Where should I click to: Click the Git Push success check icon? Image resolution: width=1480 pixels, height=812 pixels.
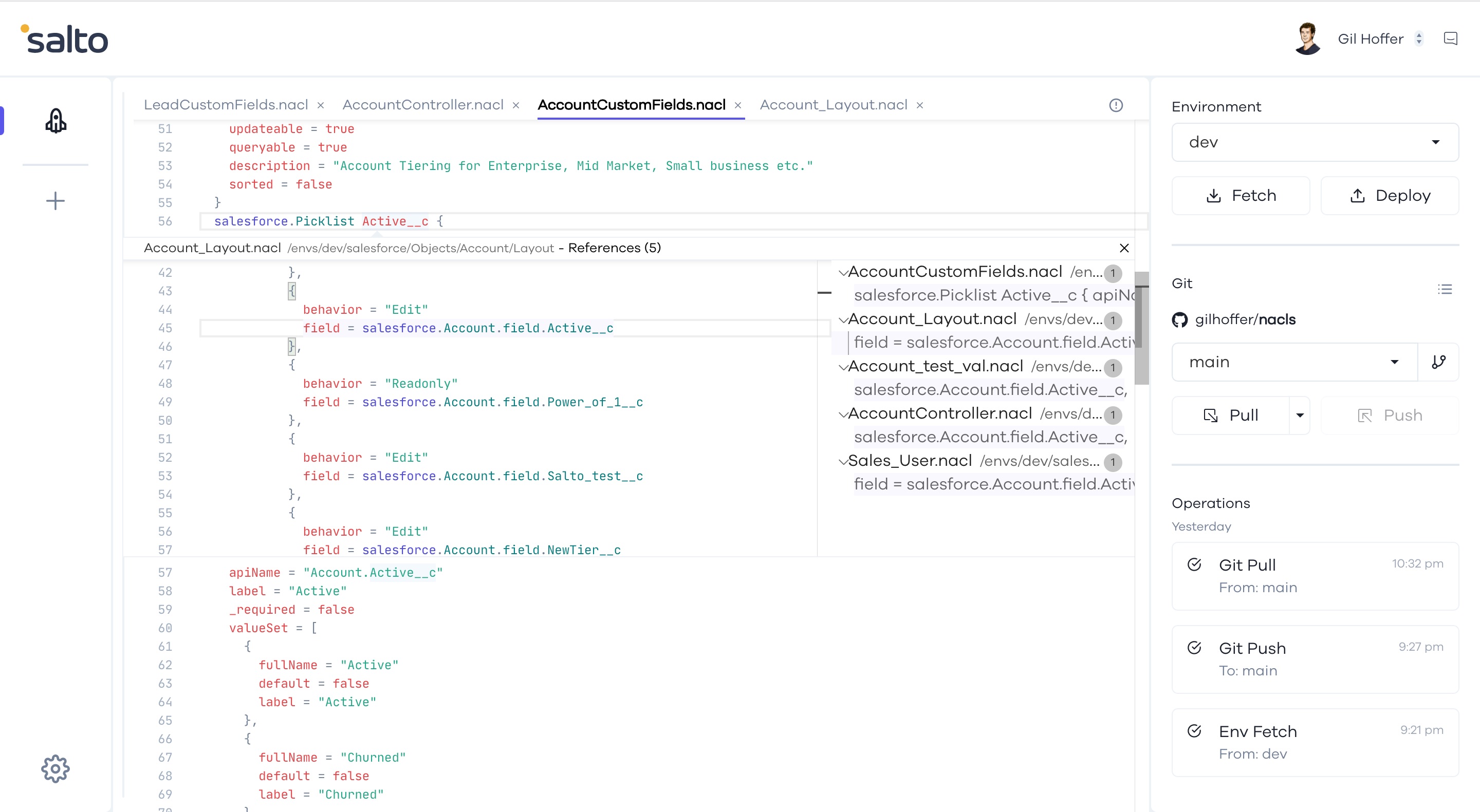1194,648
